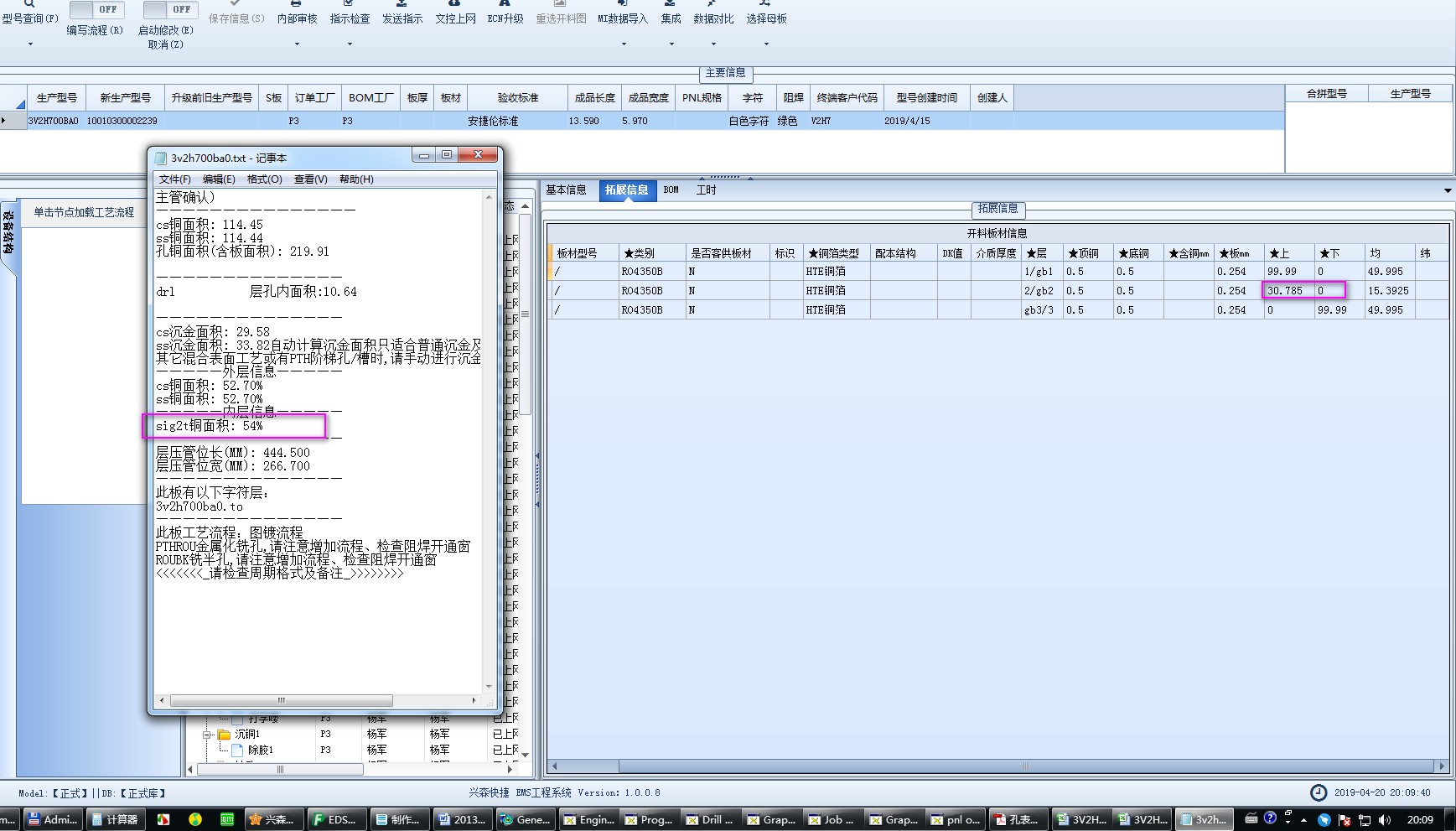
Task: Click the 保存信息(S) toolbar button
Action: 236,12
